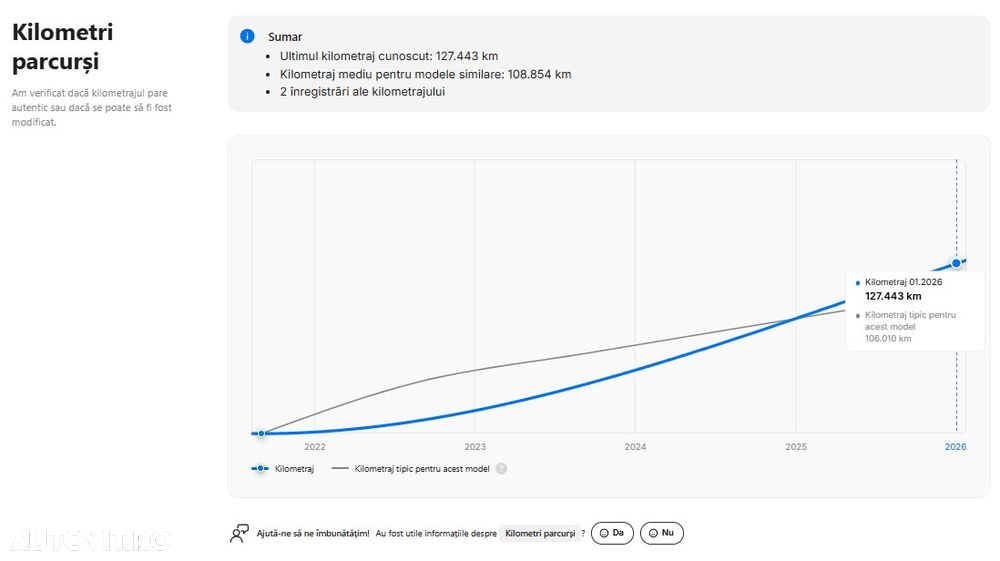Answer Da to the feedback question

click(612, 533)
